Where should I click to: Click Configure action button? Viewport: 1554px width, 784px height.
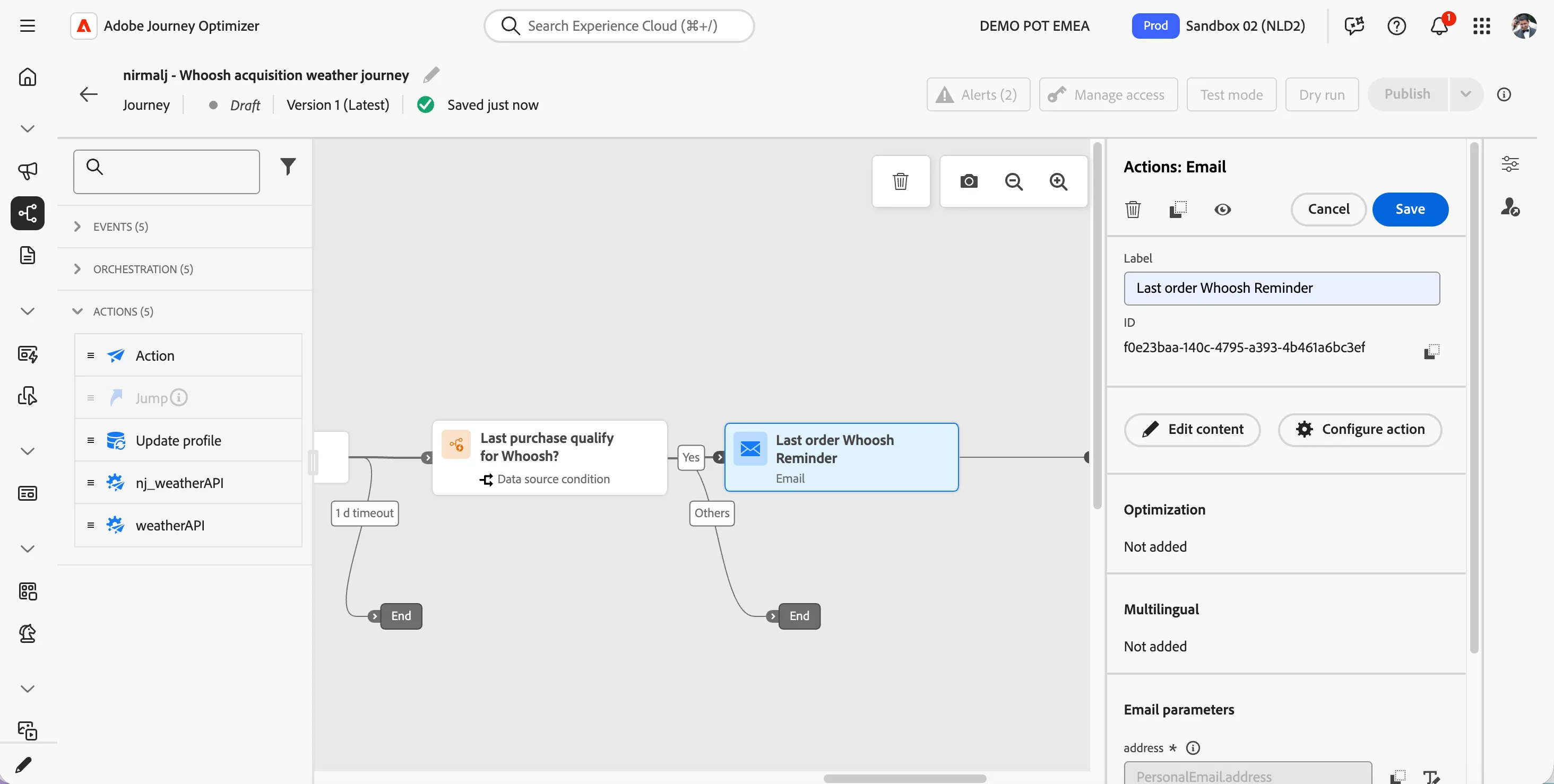pyautogui.click(x=1360, y=429)
